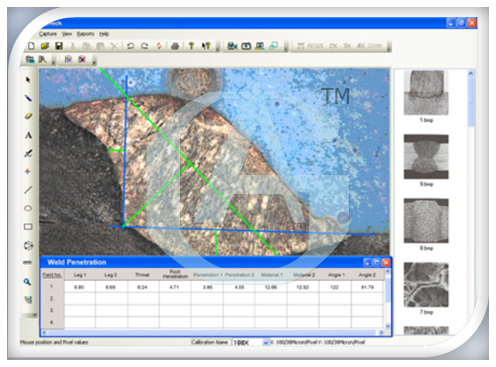Screen dimensions: 496x367
Task: Click the red X chart icon in second toolbar row
Action: tap(82, 59)
